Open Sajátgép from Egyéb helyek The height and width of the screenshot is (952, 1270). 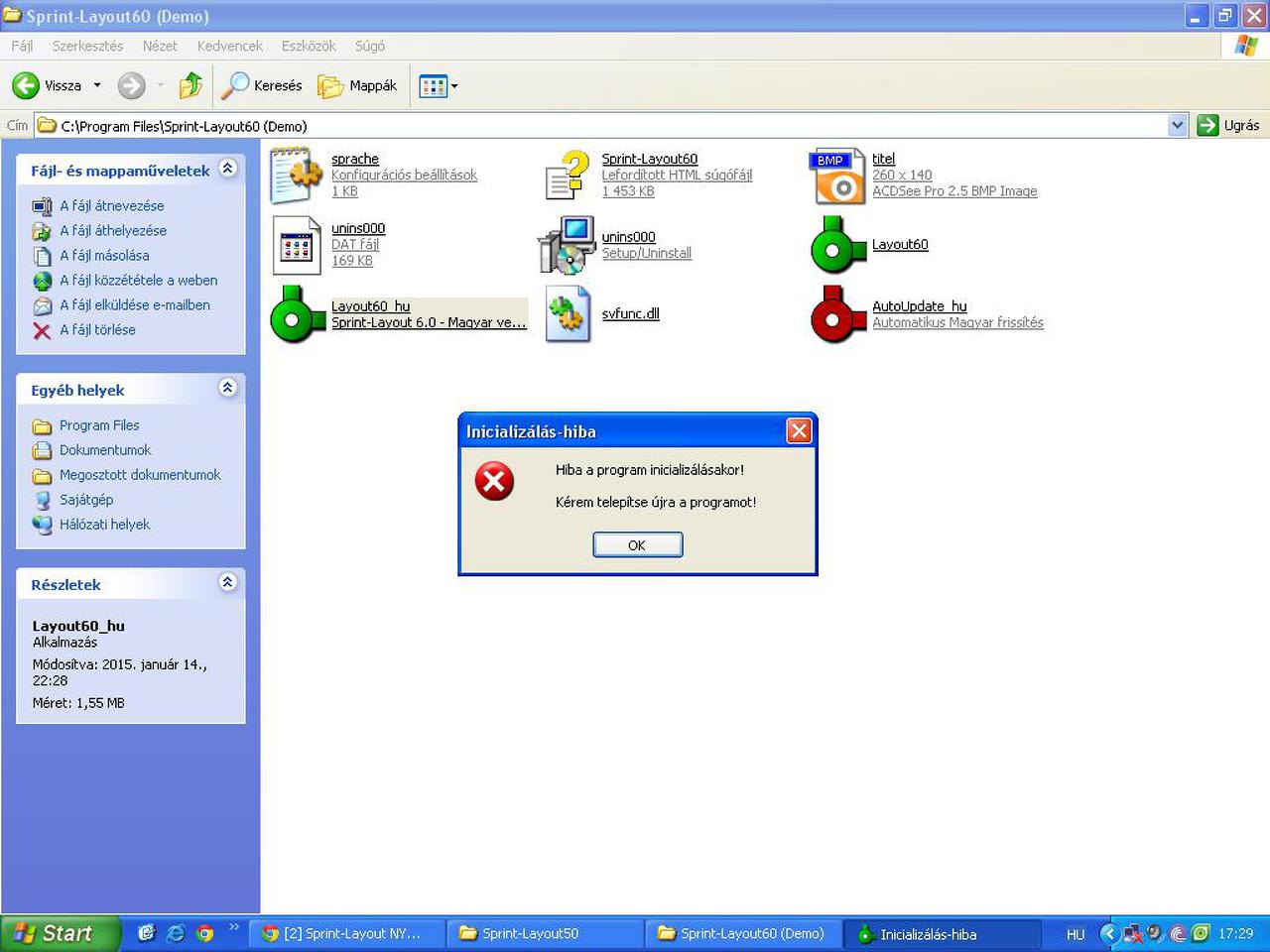pyautogui.click(x=86, y=500)
